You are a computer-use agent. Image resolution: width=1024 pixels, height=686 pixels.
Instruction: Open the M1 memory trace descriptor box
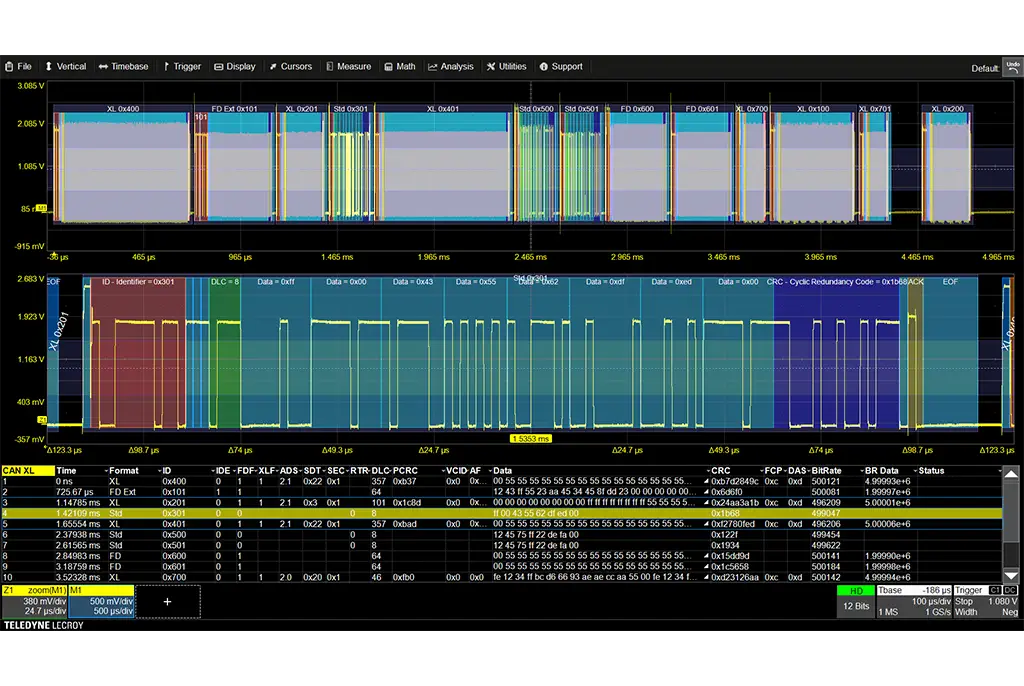[101, 601]
